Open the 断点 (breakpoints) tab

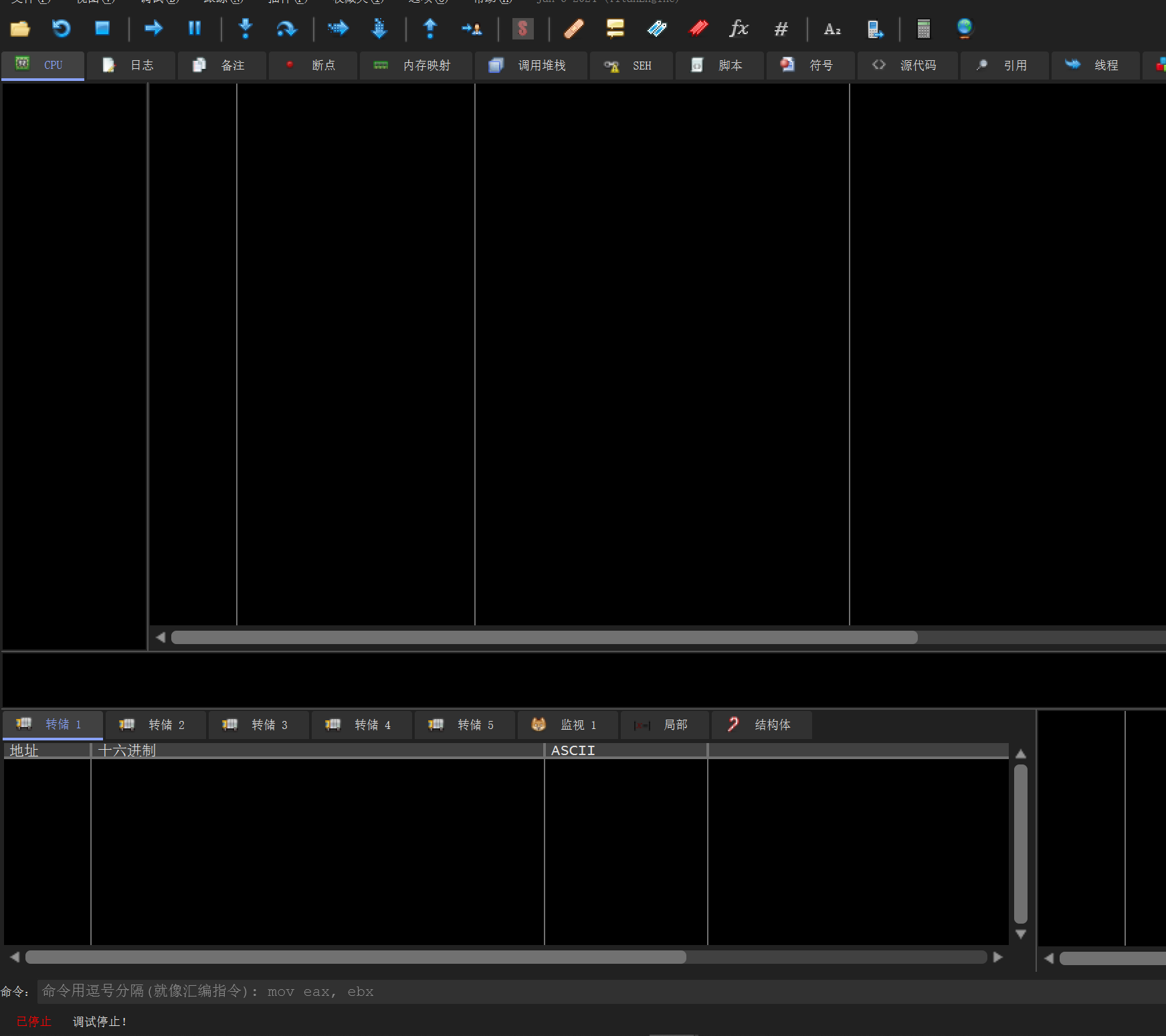[x=313, y=66]
